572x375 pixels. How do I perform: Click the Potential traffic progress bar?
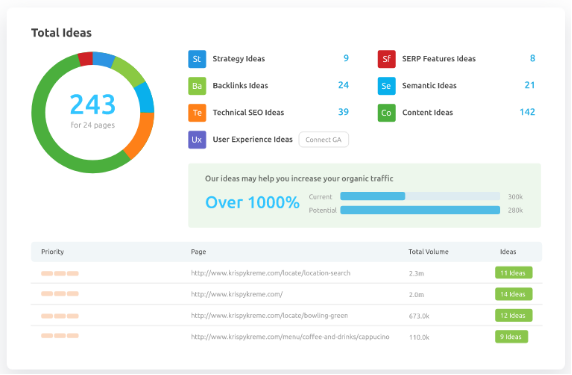[x=420, y=210]
